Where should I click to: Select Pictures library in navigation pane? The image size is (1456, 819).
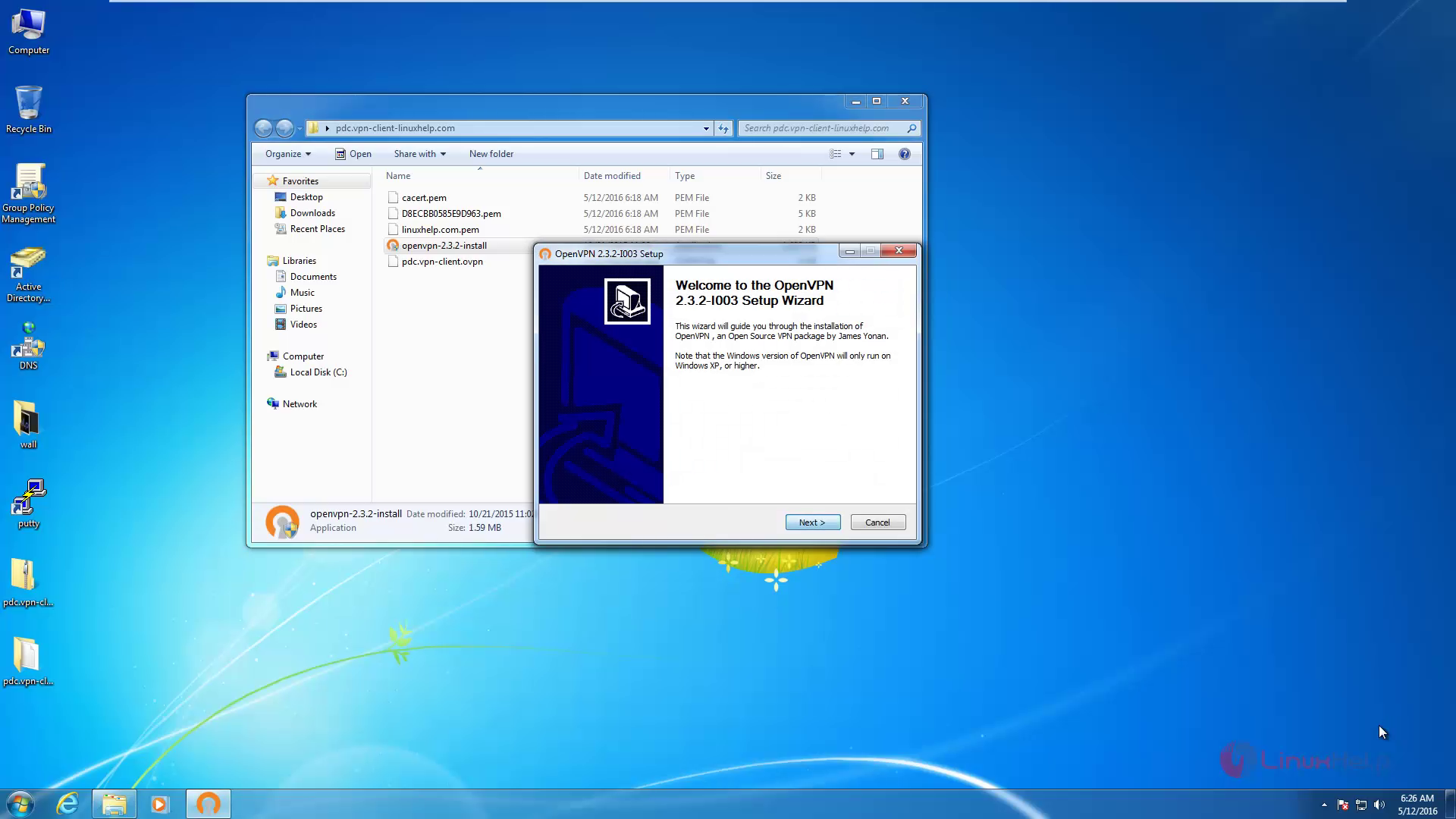pos(306,309)
